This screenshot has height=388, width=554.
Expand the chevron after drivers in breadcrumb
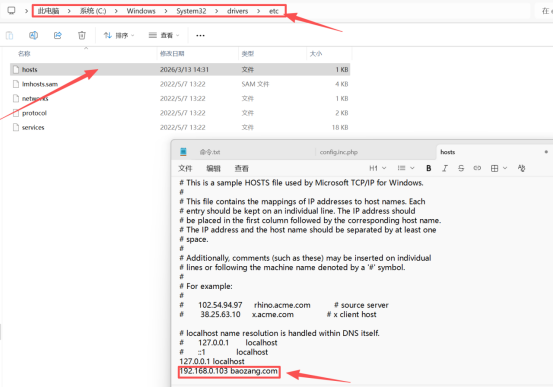tap(259, 11)
